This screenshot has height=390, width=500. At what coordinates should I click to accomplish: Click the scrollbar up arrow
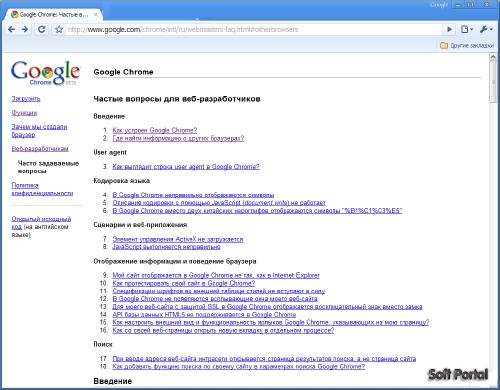[493, 57]
